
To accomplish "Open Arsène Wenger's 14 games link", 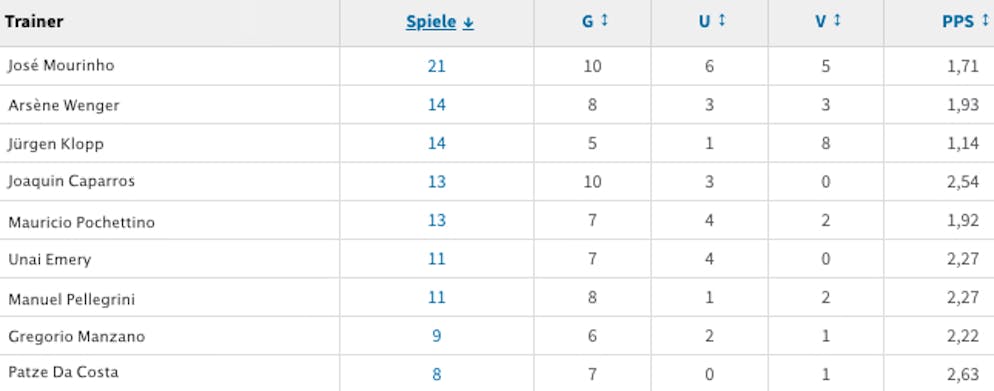I will click(x=436, y=105).
